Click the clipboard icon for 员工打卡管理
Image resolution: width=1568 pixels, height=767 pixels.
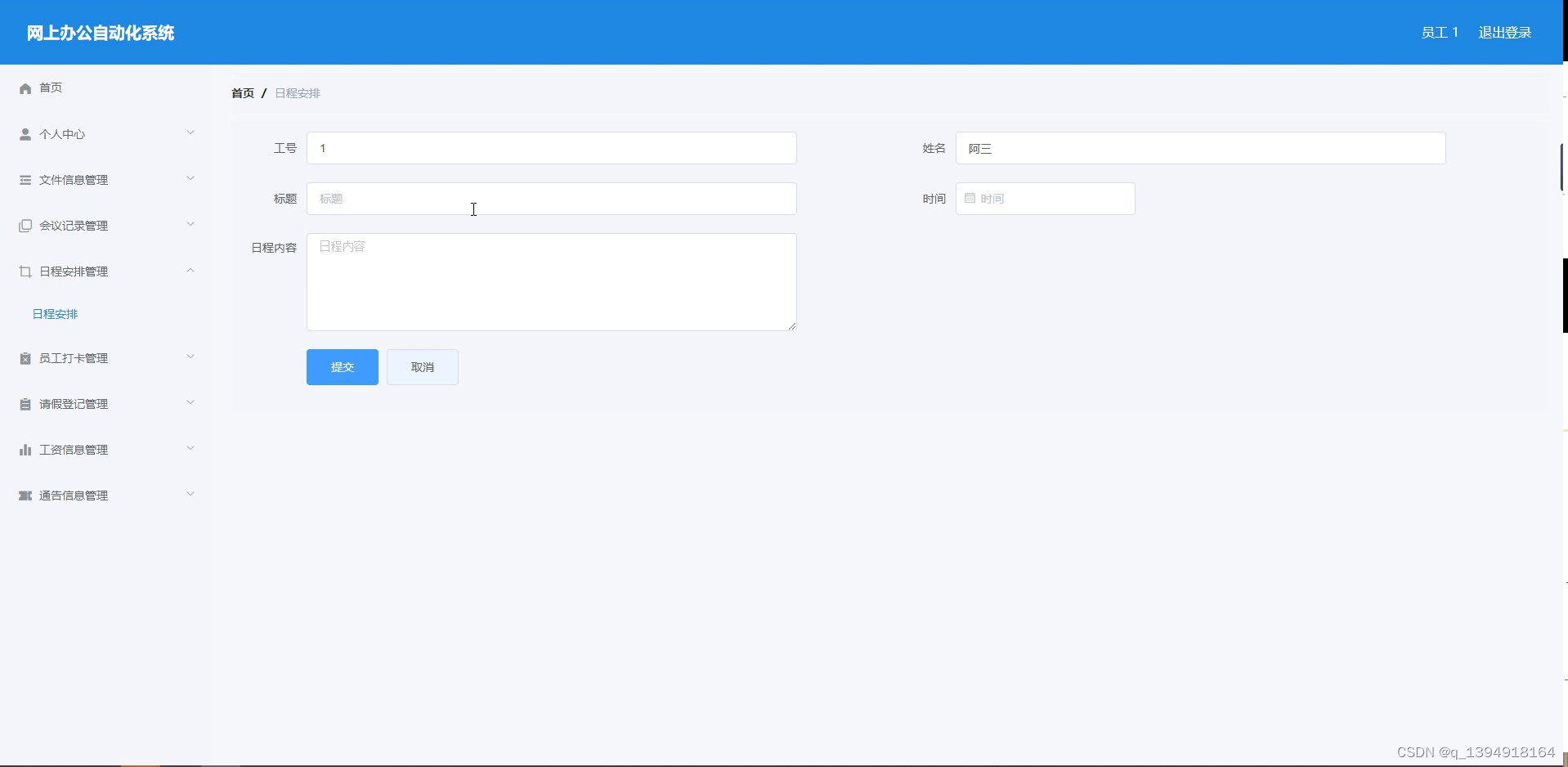click(25, 358)
